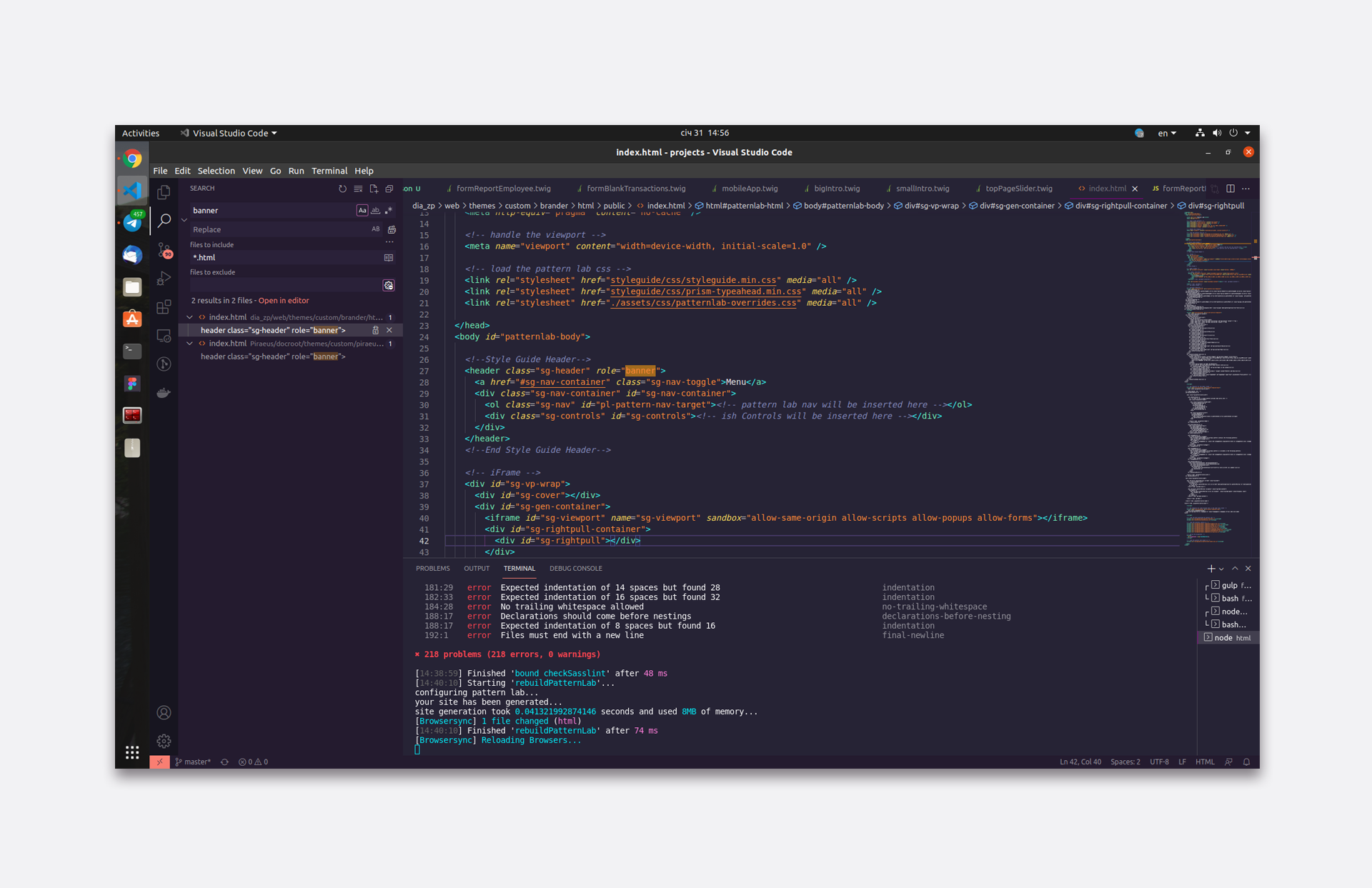The width and height of the screenshot is (1372, 888).
Task: Toggle Match Case search option
Action: coord(362,210)
